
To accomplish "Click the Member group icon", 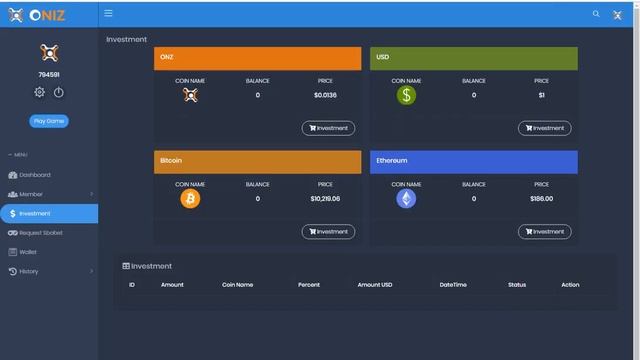I will (13, 194).
